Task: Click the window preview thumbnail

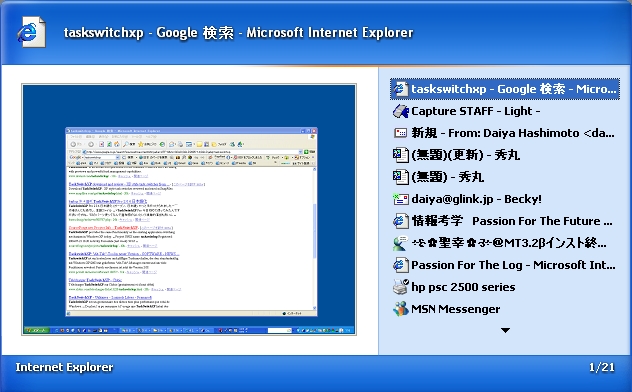Action: coord(189,209)
